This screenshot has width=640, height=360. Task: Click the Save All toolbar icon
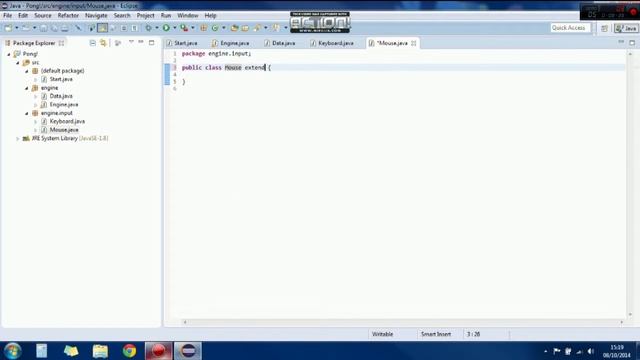pyautogui.click(x=54, y=28)
